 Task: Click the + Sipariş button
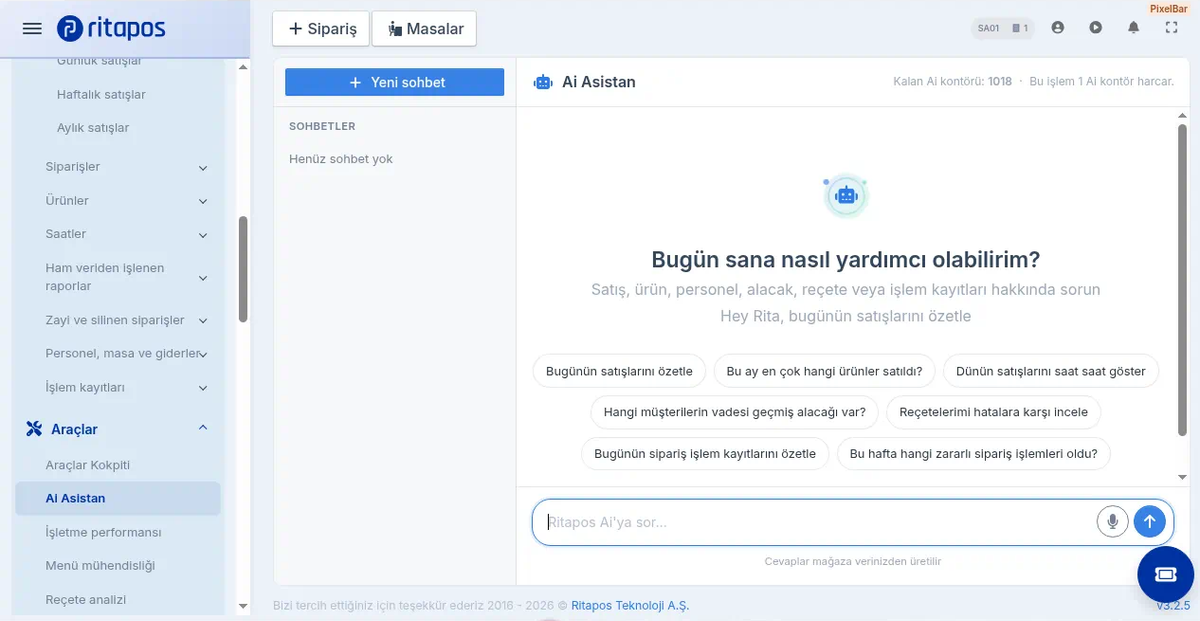321,29
